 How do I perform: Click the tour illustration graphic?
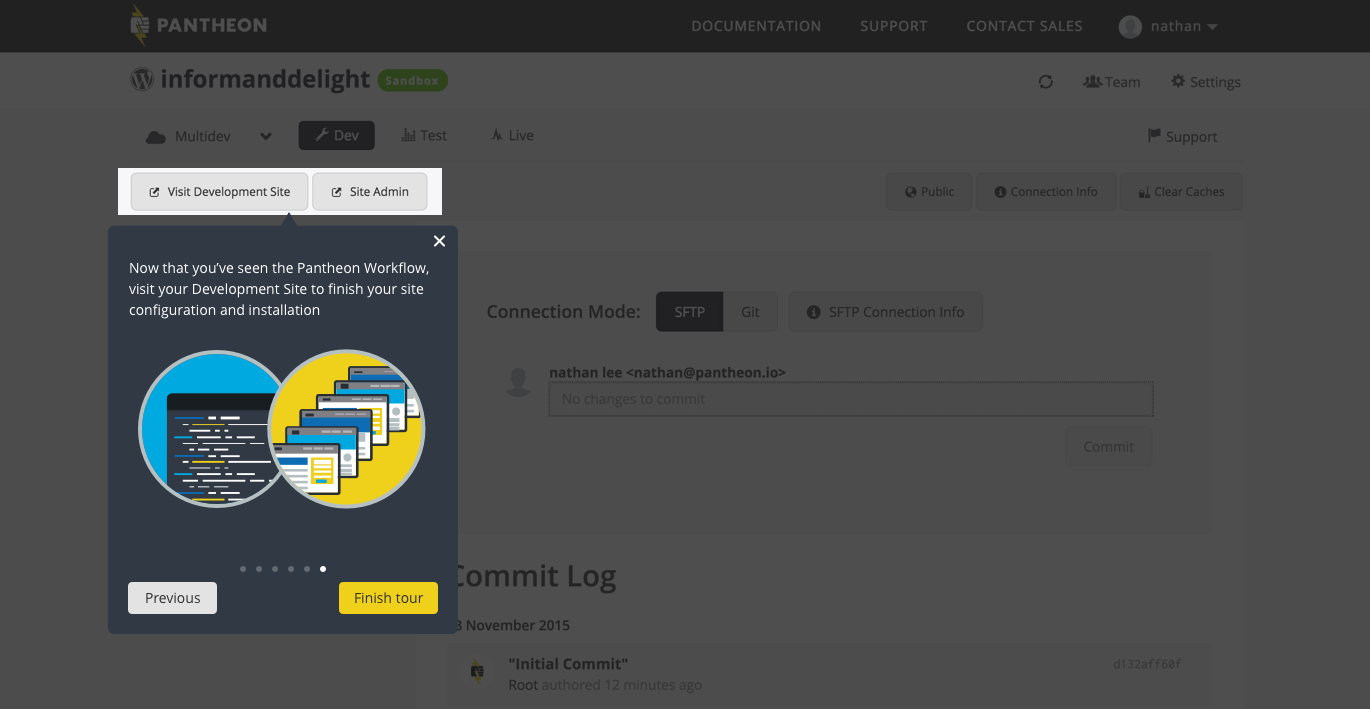pos(282,429)
